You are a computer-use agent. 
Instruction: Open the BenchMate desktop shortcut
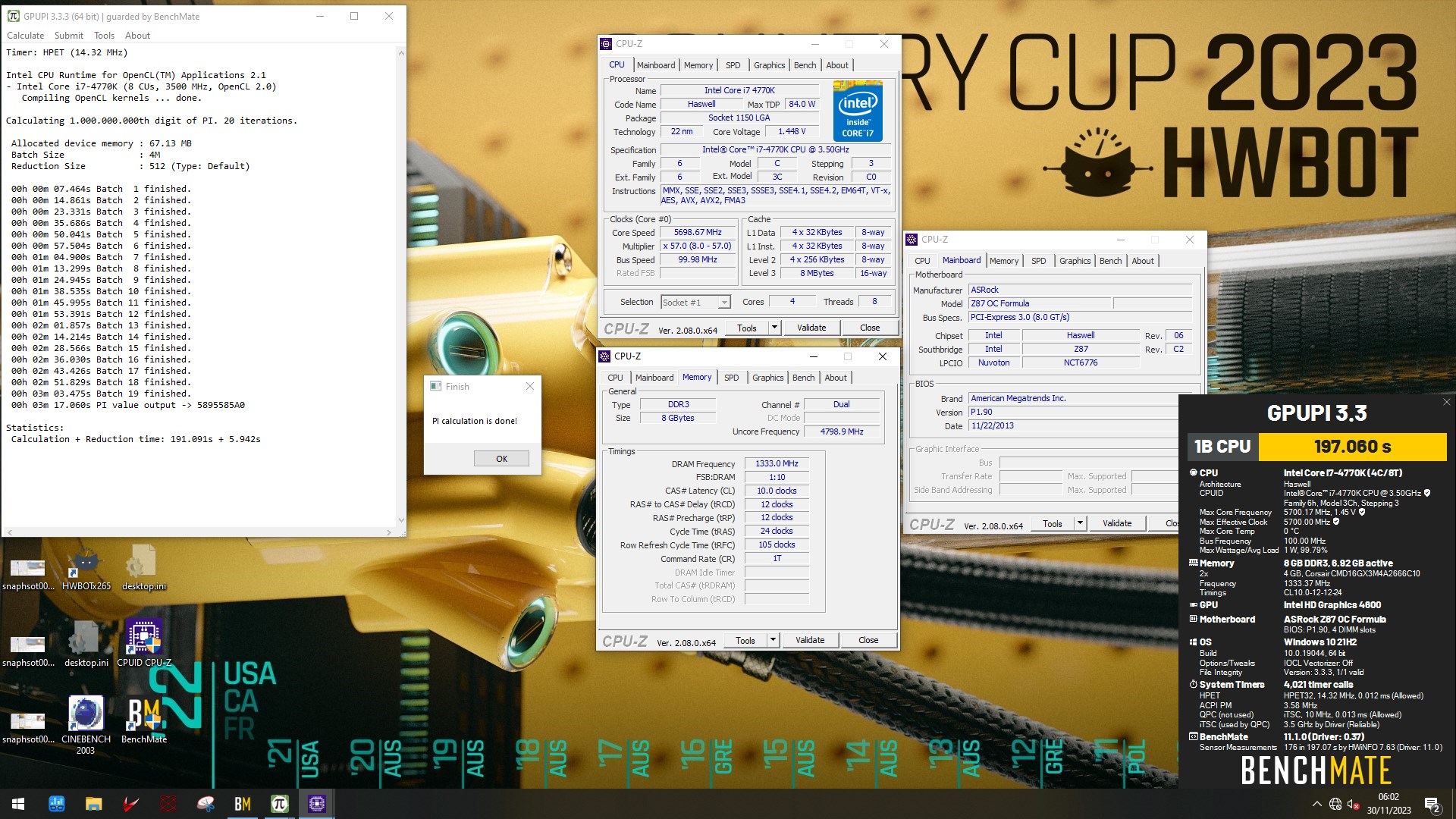click(x=144, y=720)
